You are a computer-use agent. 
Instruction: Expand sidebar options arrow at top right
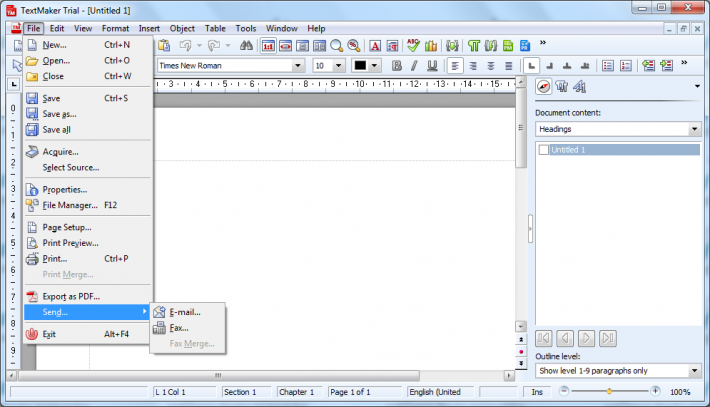[x=697, y=86]
